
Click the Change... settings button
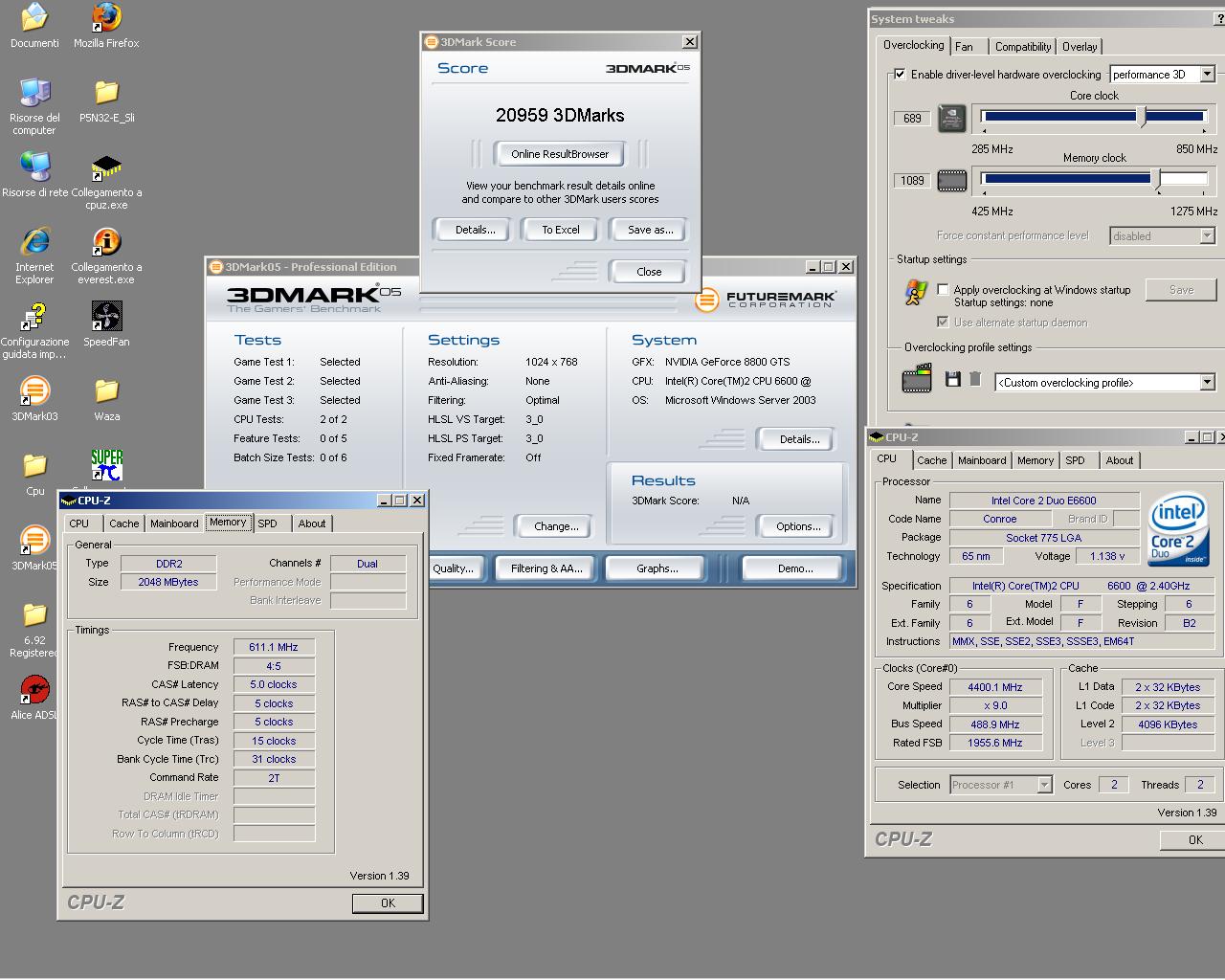[556, 526]
